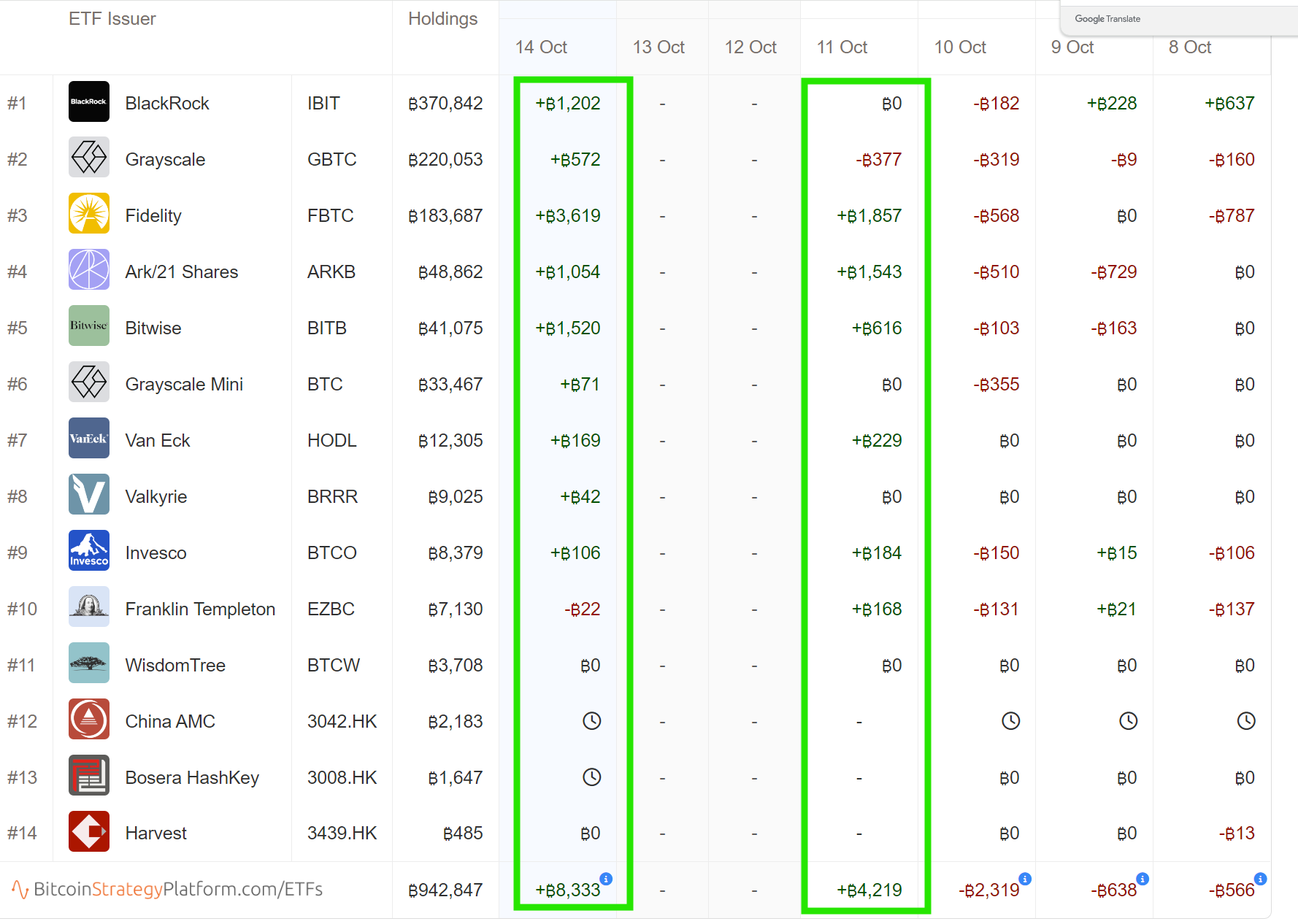Click the Harvest red diamond logo
Viewport: 1298px width, 924px height.
pos(88,831)
